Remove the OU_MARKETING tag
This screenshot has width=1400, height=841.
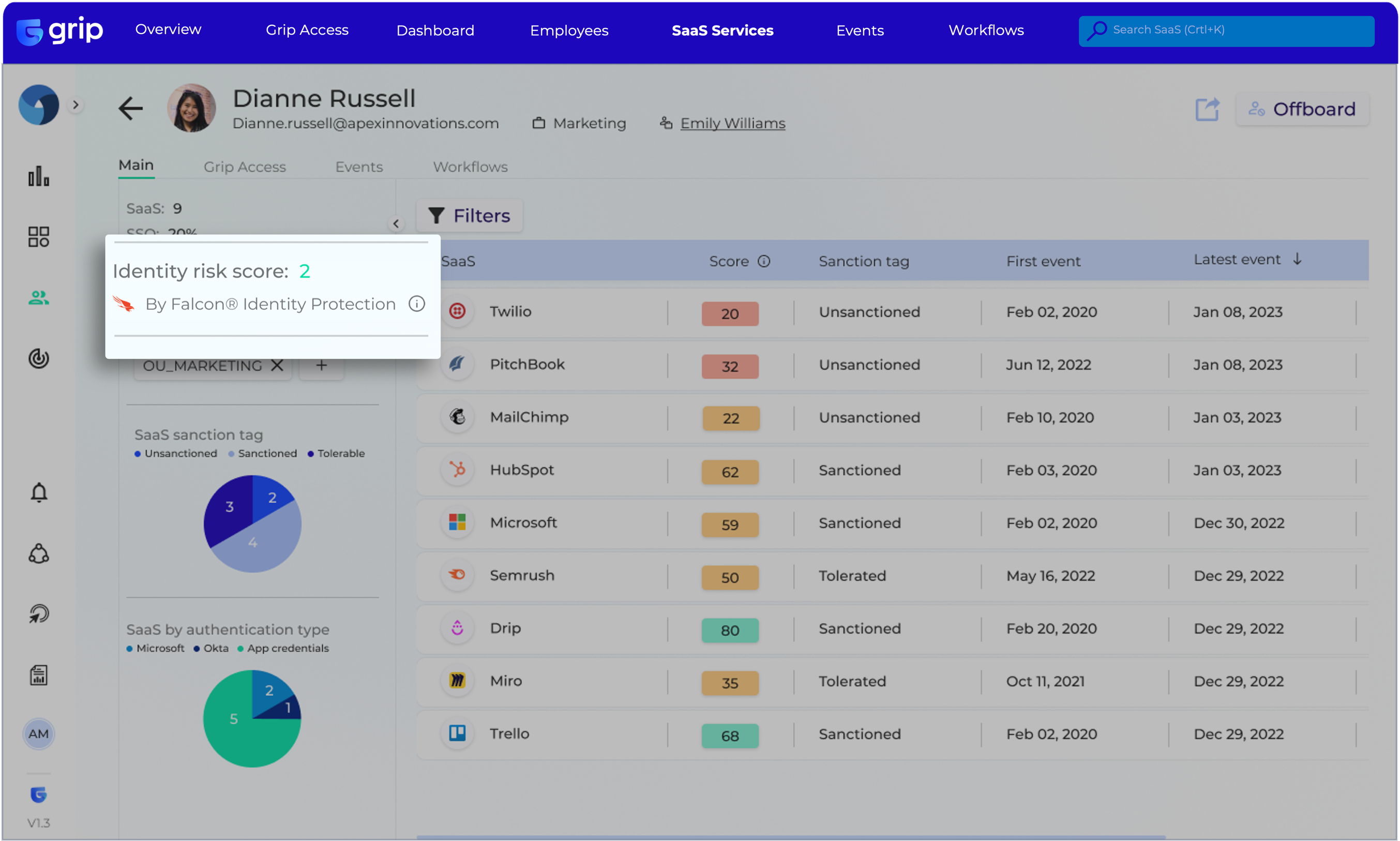point(277,366)
